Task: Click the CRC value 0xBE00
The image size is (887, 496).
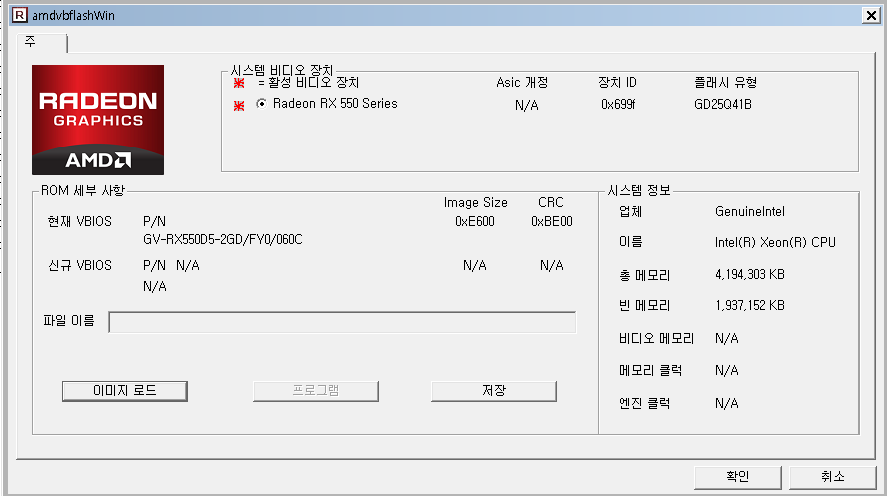Action: coord(552,221)
